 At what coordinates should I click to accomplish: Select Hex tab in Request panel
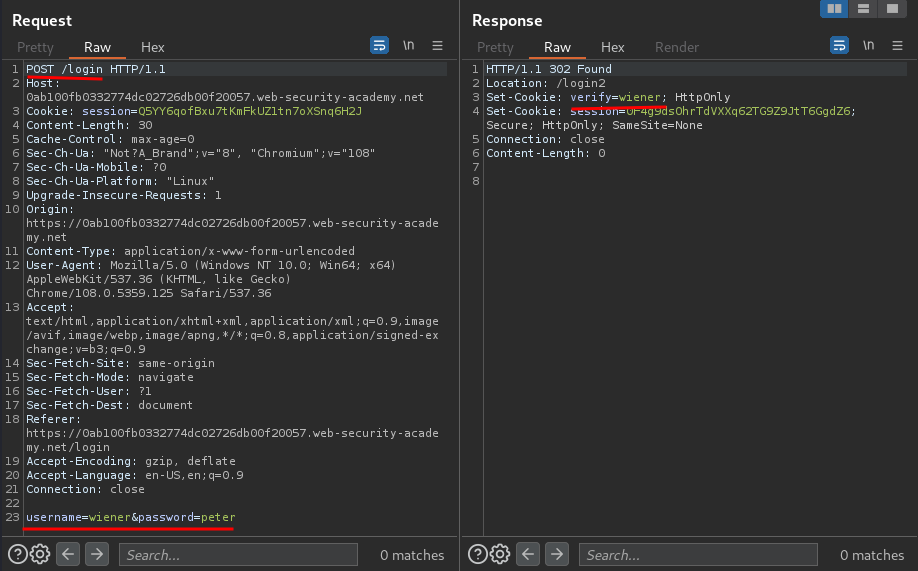coord(152,47)
